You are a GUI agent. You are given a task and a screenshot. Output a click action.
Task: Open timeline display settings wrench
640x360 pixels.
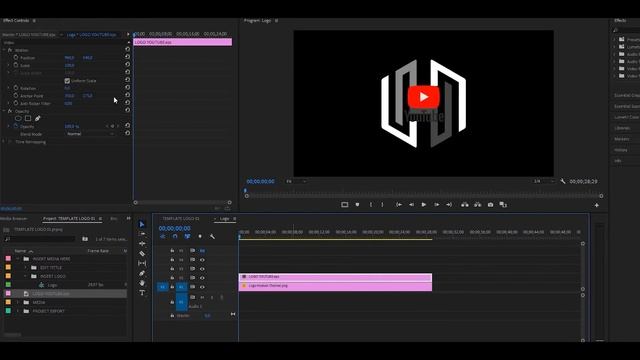coord(212,236)
